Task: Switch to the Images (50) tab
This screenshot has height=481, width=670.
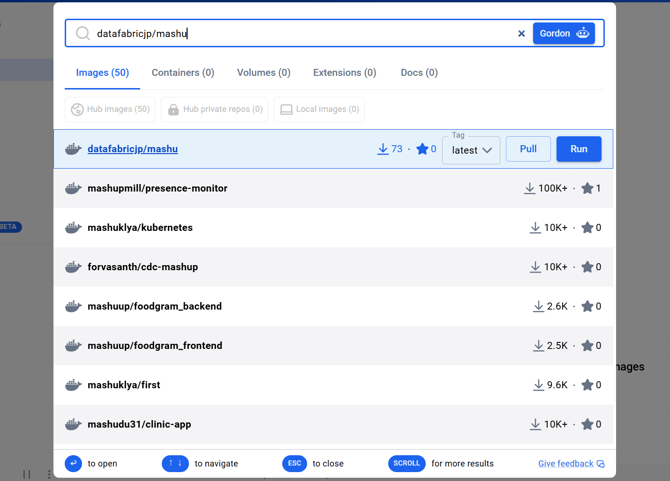Action: pyautogui.click(x=102, y=73)
